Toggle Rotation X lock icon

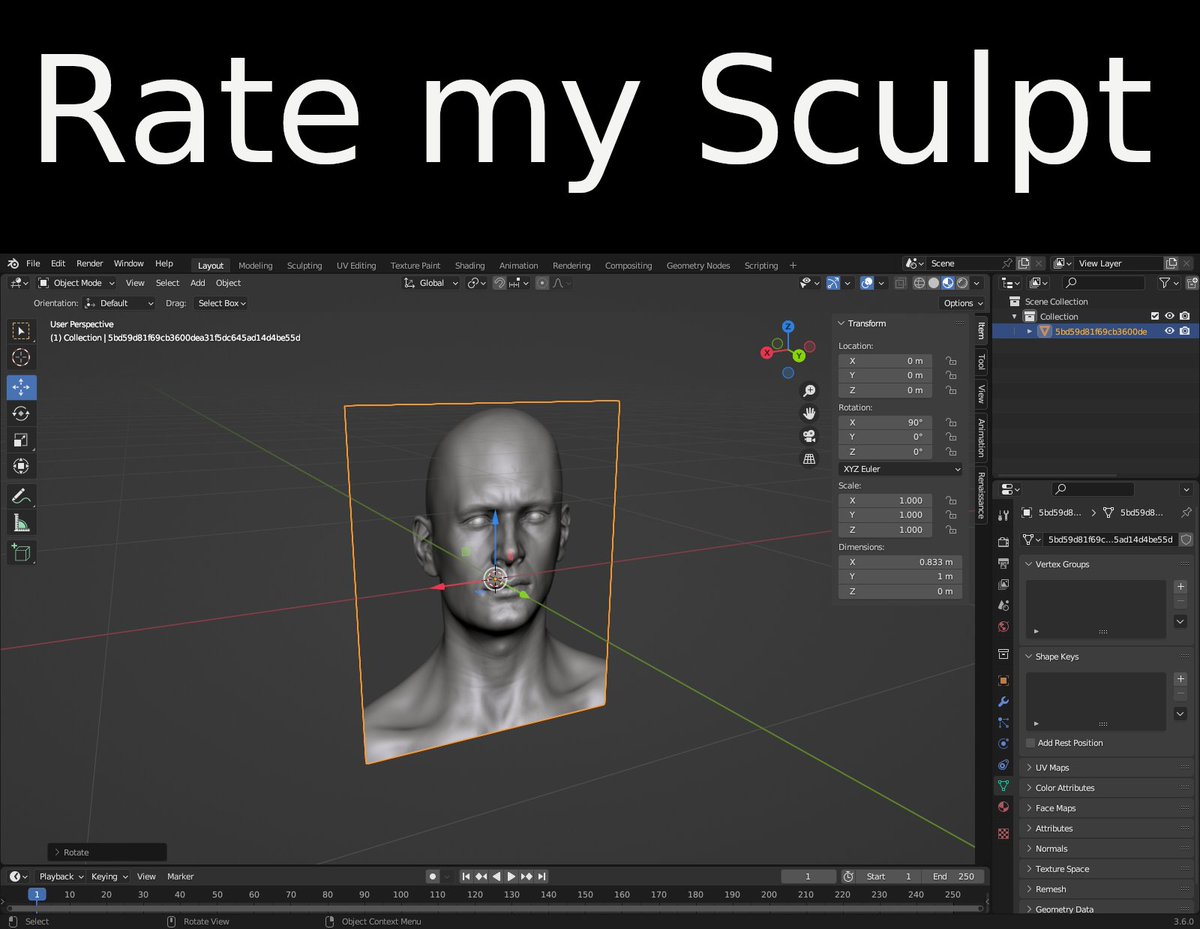point(950,423)
